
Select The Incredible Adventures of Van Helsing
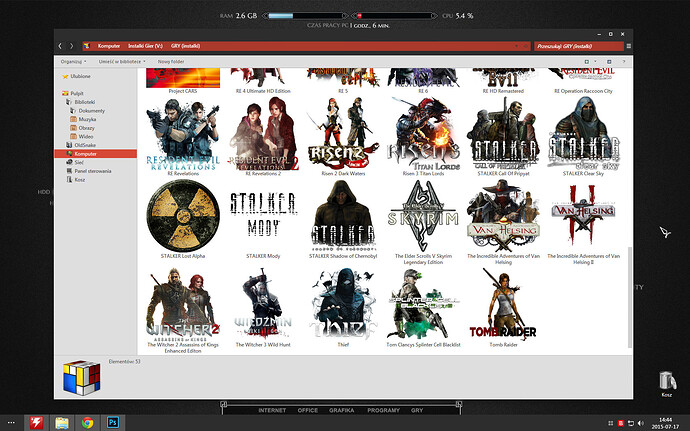tap(503, 216)
